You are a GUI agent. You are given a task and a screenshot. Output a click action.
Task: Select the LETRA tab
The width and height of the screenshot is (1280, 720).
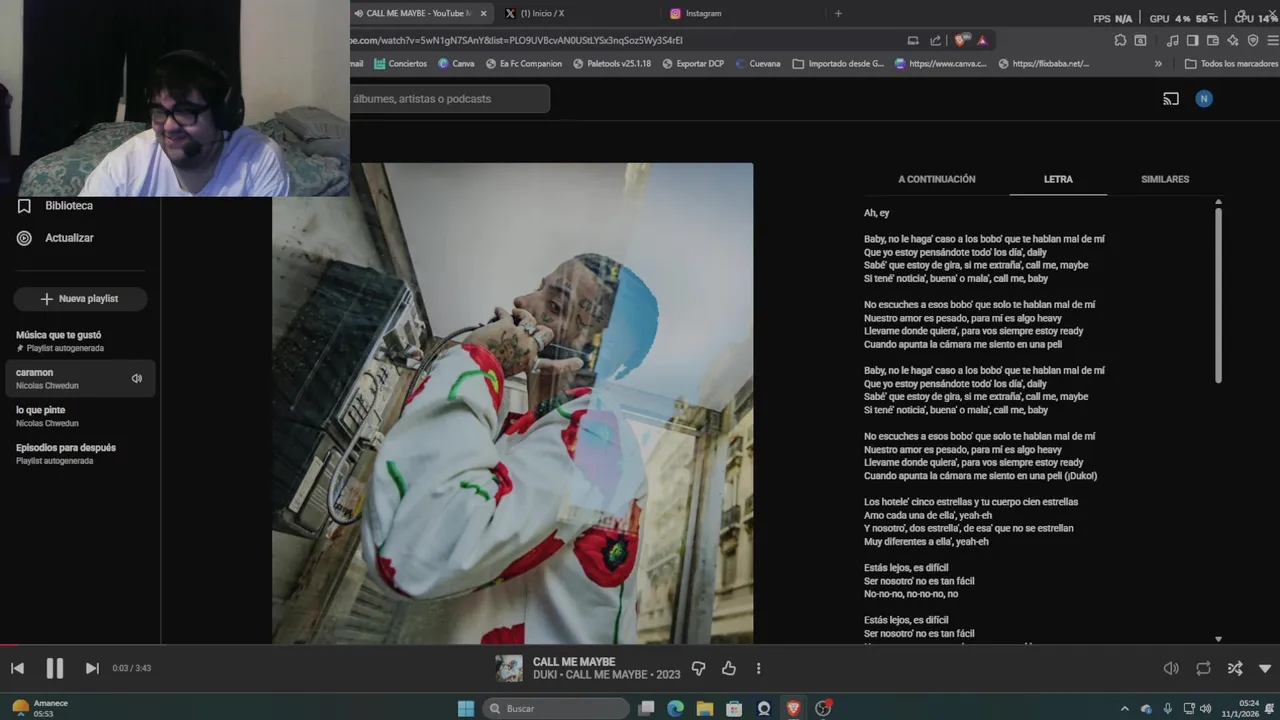click(x=1058, y=179)
